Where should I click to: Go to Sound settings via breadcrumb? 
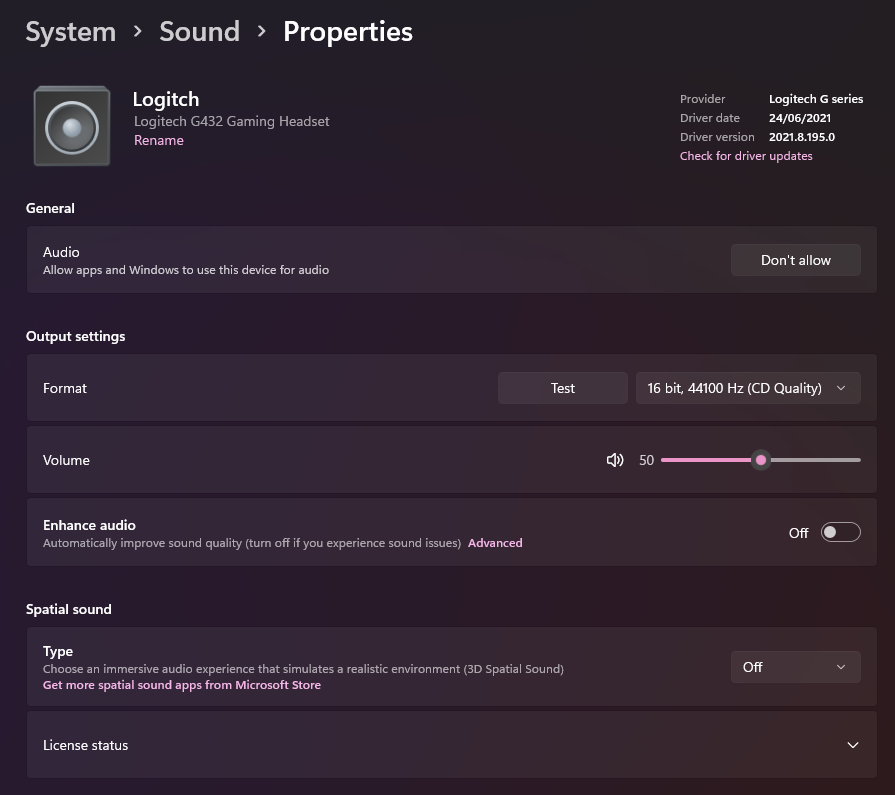click(x=199, y=31)
